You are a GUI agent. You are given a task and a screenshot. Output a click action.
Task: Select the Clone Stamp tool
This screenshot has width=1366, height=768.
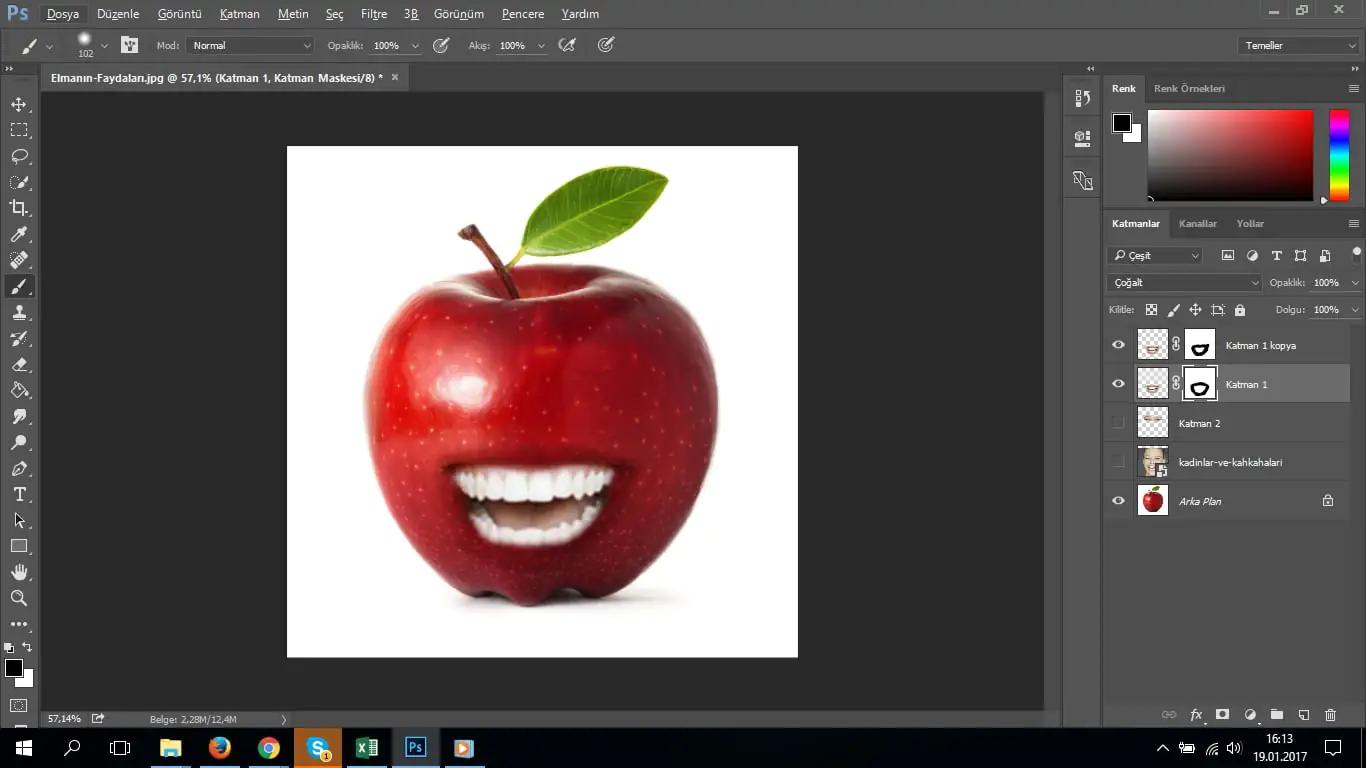pos(19,313)
